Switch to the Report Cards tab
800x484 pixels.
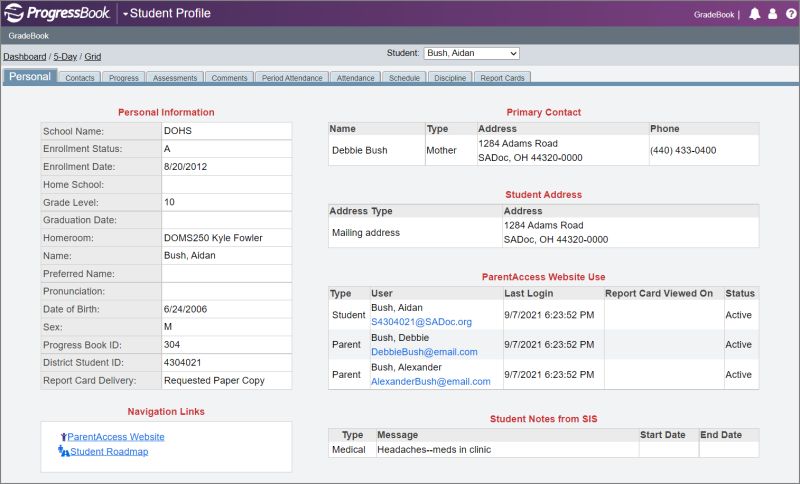(503, 78)
